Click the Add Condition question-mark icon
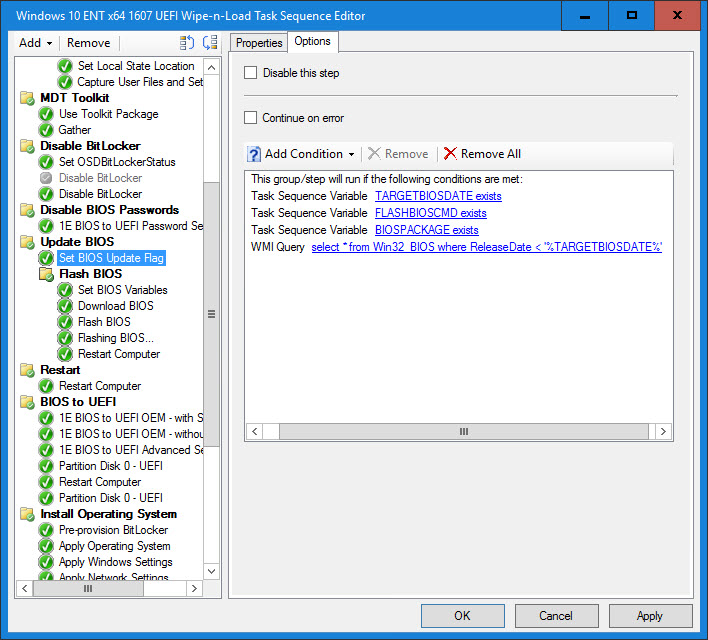This screenshot has height=640, width=708. click(x=254, y=154)
